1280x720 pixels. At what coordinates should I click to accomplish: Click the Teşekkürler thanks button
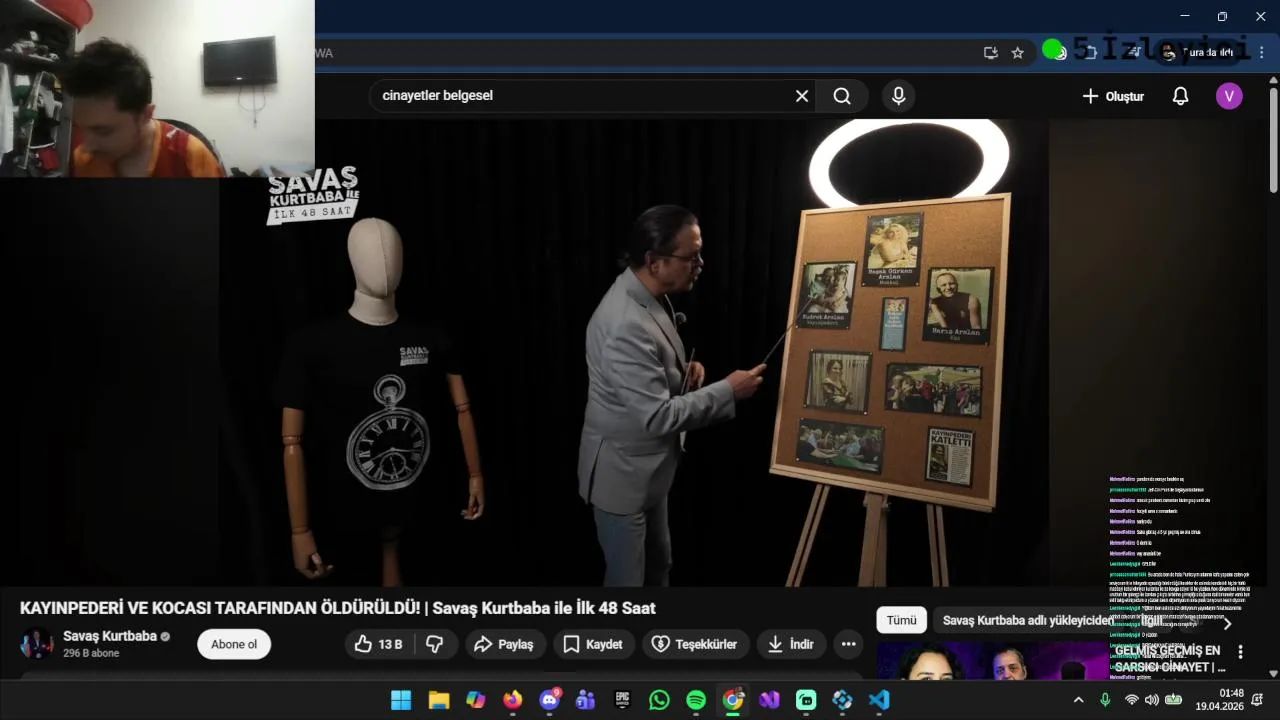pos(695,644)
